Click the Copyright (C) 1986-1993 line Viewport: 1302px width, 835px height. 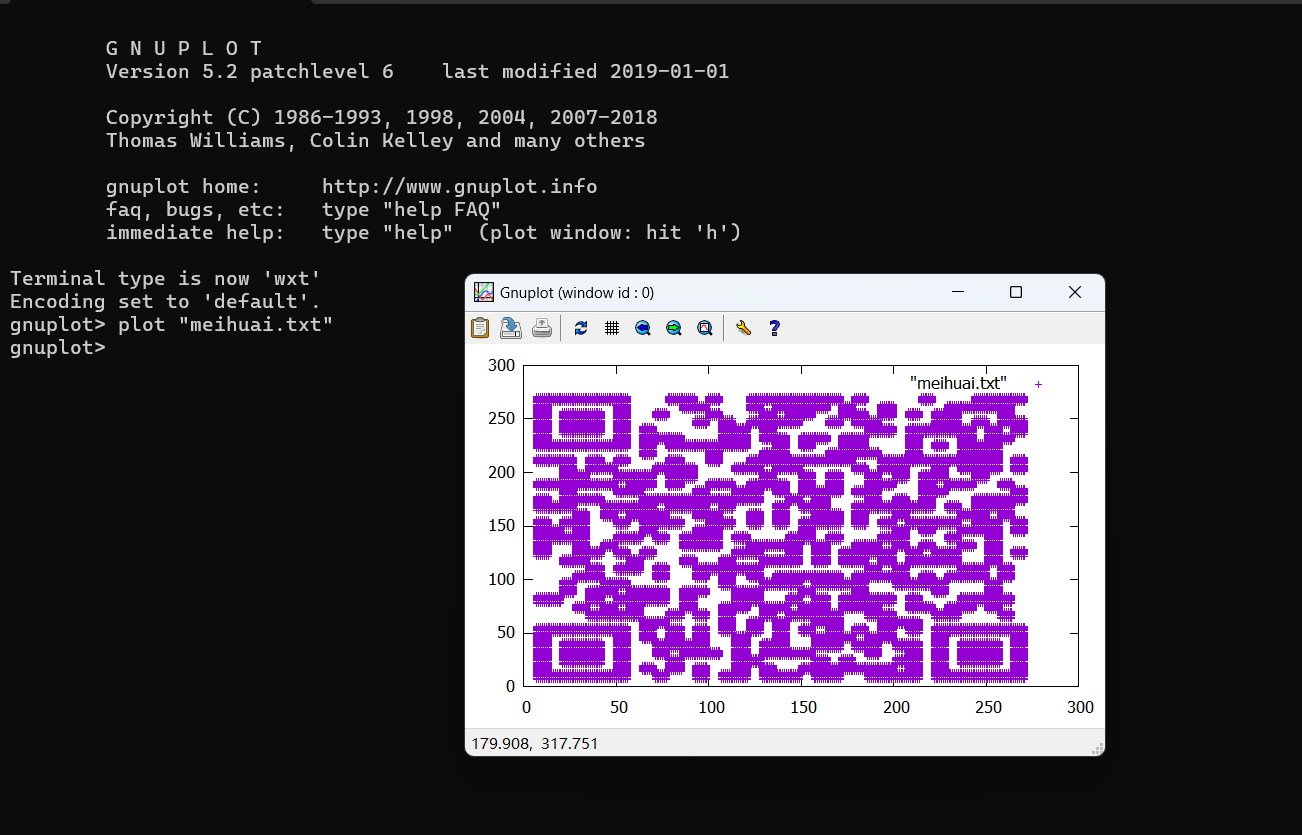pos(382,118)
